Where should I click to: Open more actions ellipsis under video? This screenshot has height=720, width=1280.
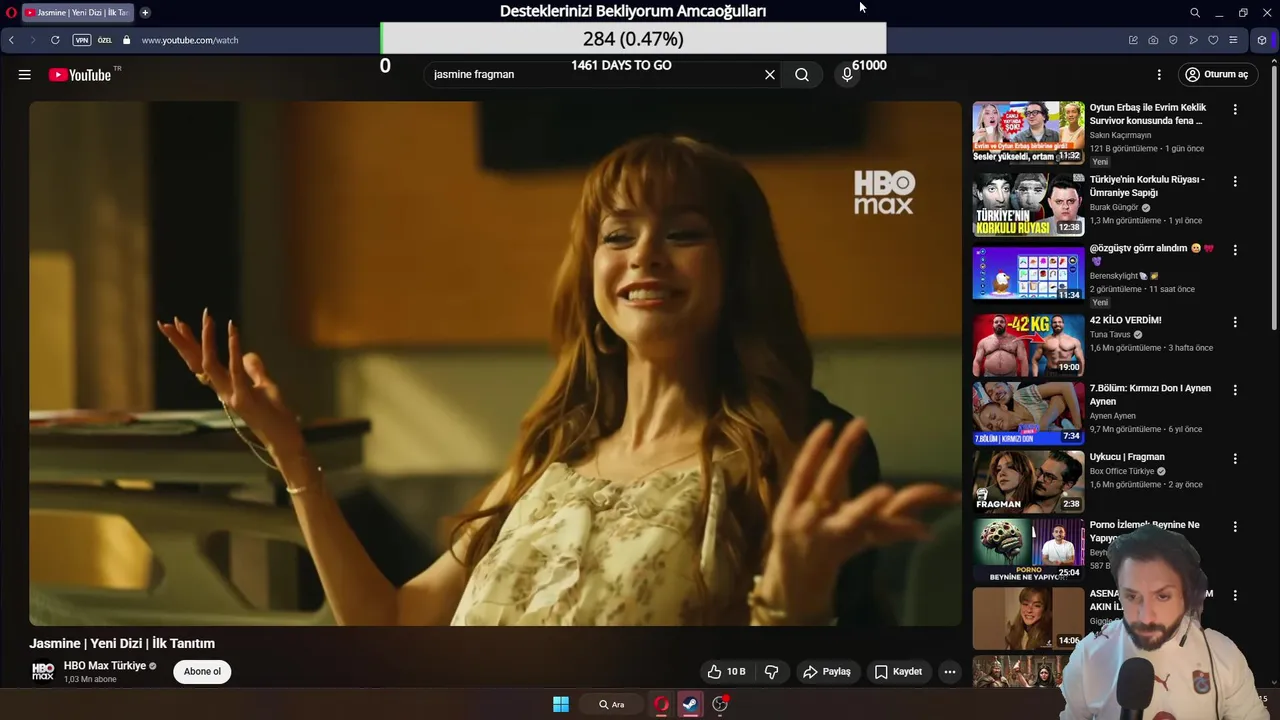(950, 672)
